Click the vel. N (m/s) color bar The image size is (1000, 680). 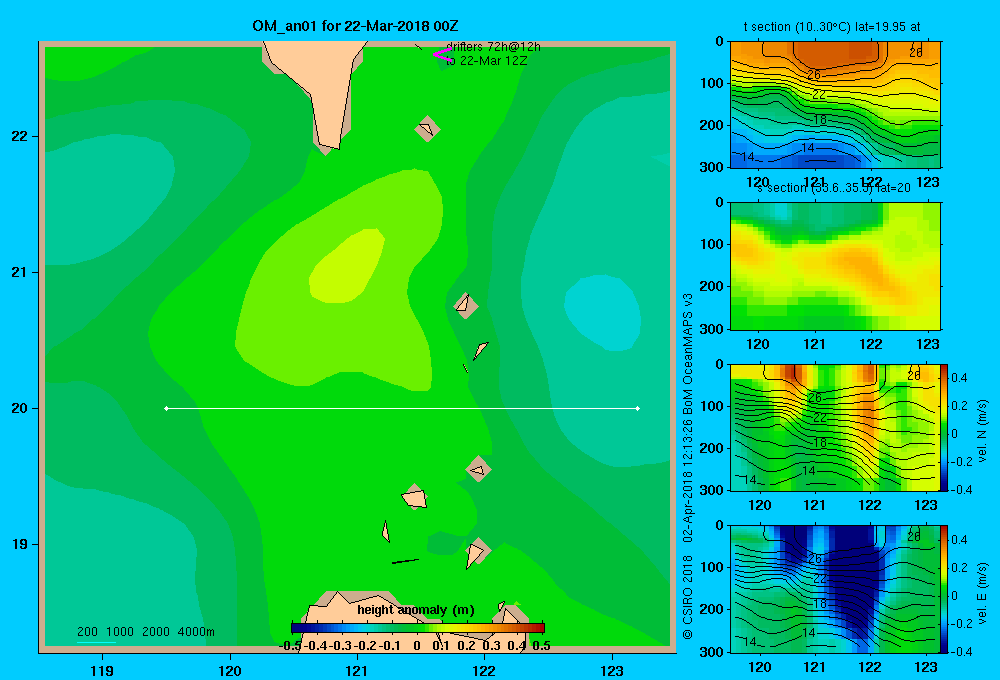pyautogui.click(x=944, y=427)
